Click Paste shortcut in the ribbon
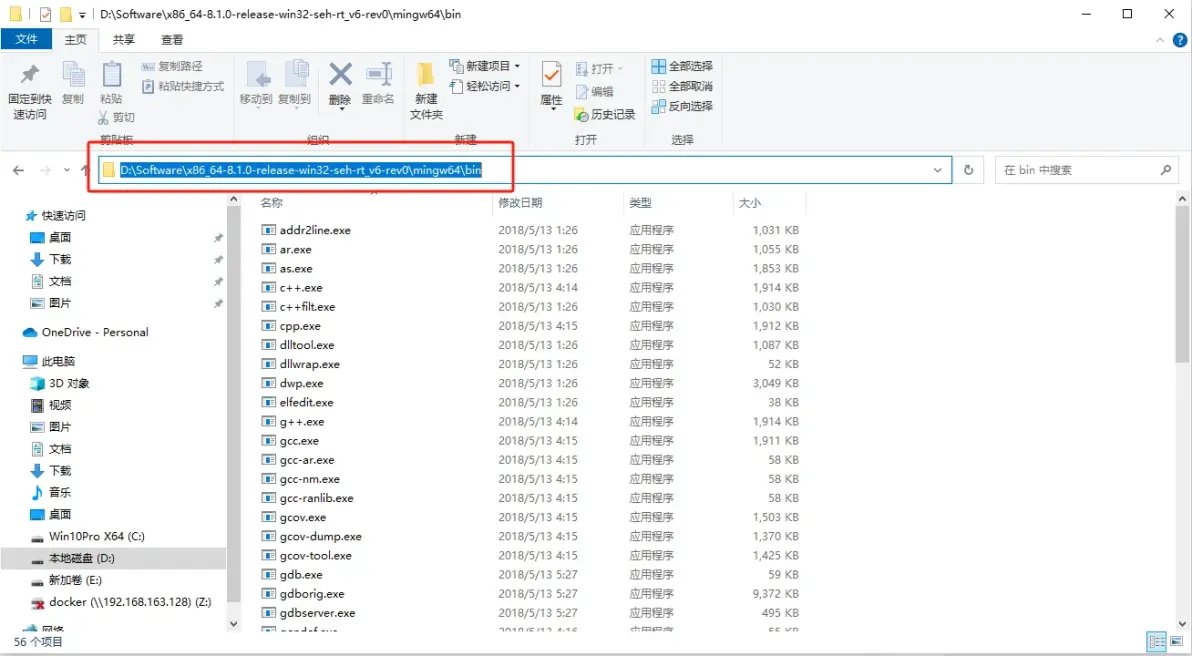Image resolution: width=1192 pixels, height=656 pixels. [182, 87]
